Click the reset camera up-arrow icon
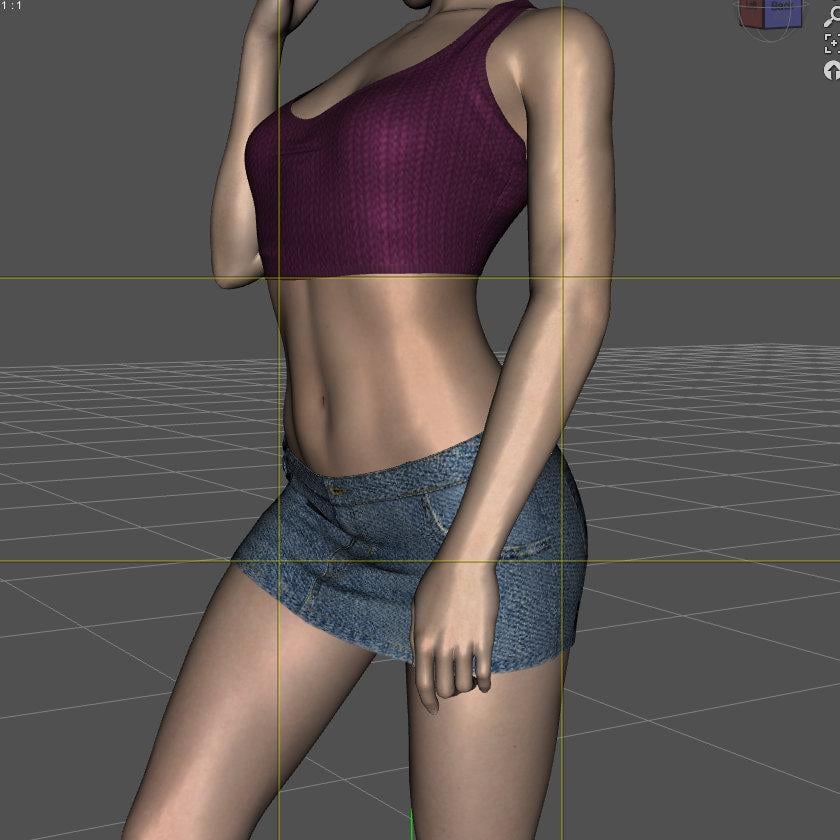The height and width of the screenshot is (840, 840). point(832,71)
